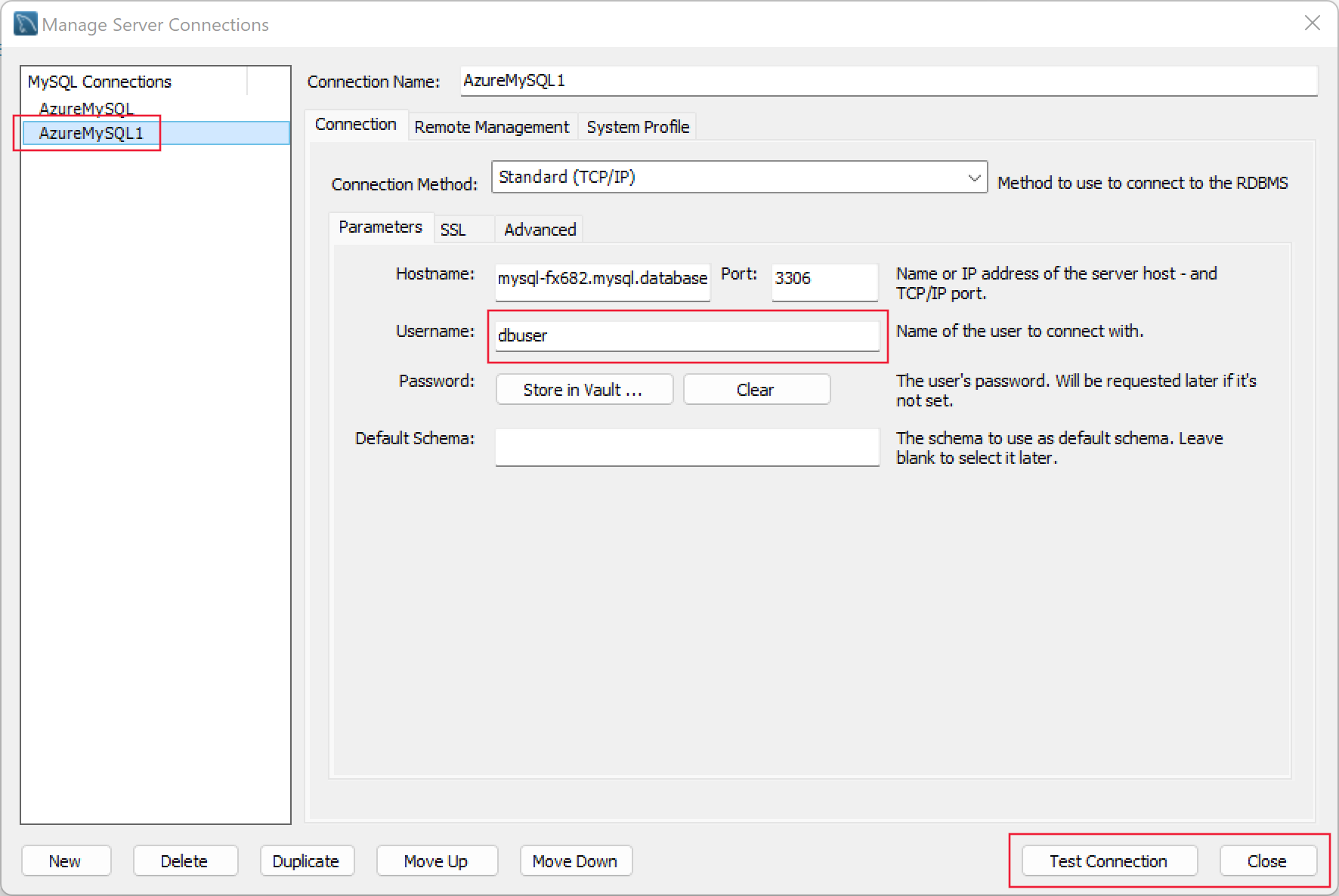Click the 'Connection Name:' label

click(x=373, y=82)
